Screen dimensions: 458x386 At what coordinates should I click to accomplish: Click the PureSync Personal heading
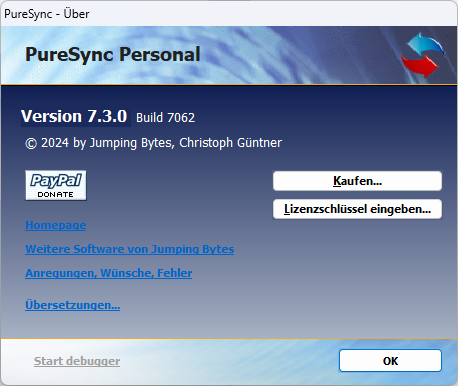point(113,54)
